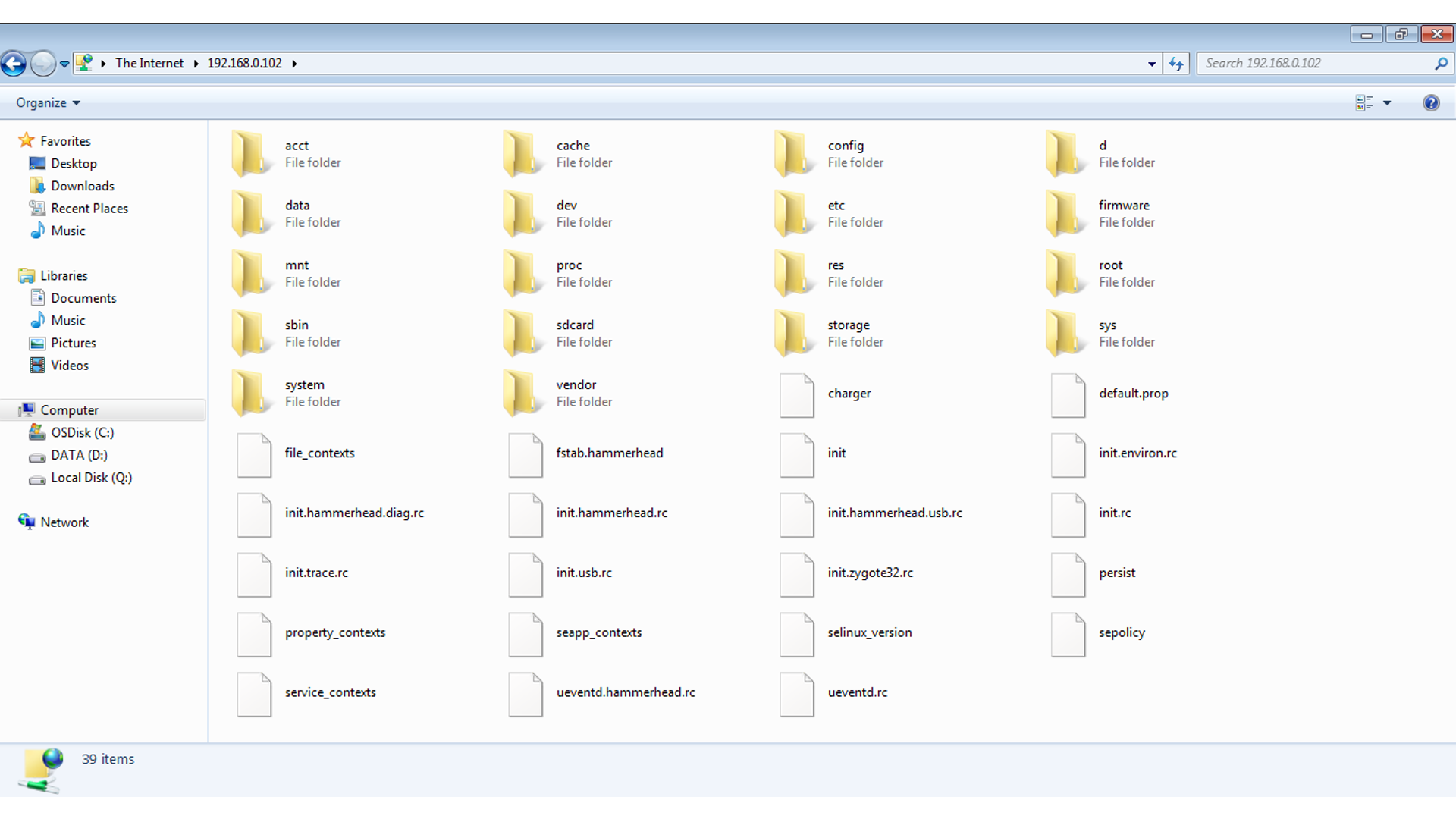The image size is (1456, 819).
Task: Expand the breadcrumb arrow after 192.168.0.102
Action: tap(295, 64)
